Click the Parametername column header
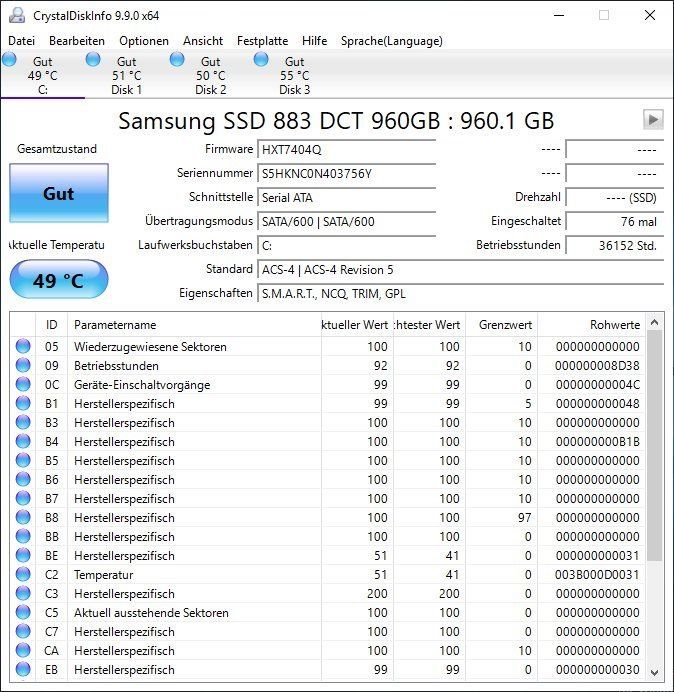 [x=194, y=325]
